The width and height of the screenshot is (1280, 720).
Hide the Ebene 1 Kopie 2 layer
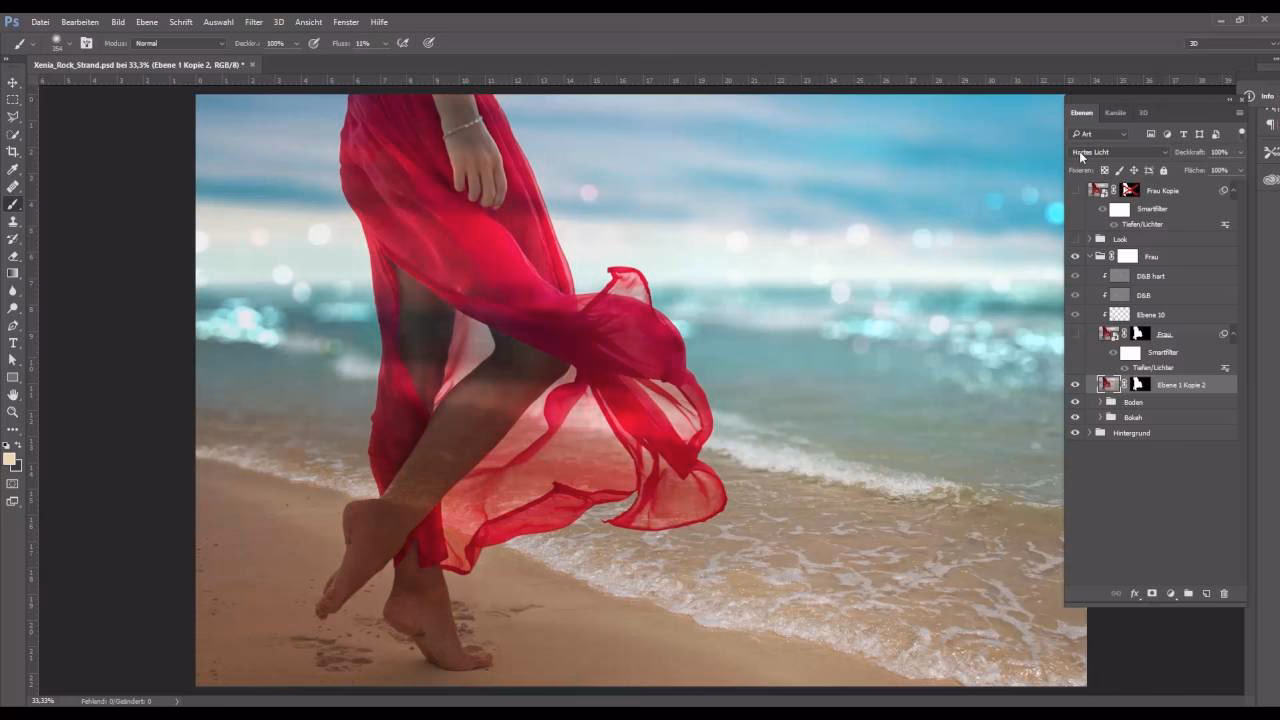click(x=1075, y=384)
